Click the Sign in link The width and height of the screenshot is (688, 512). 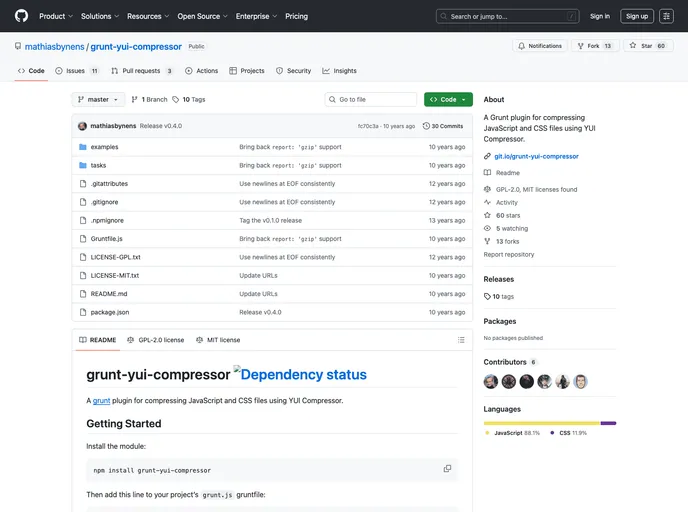pos(600,16)
